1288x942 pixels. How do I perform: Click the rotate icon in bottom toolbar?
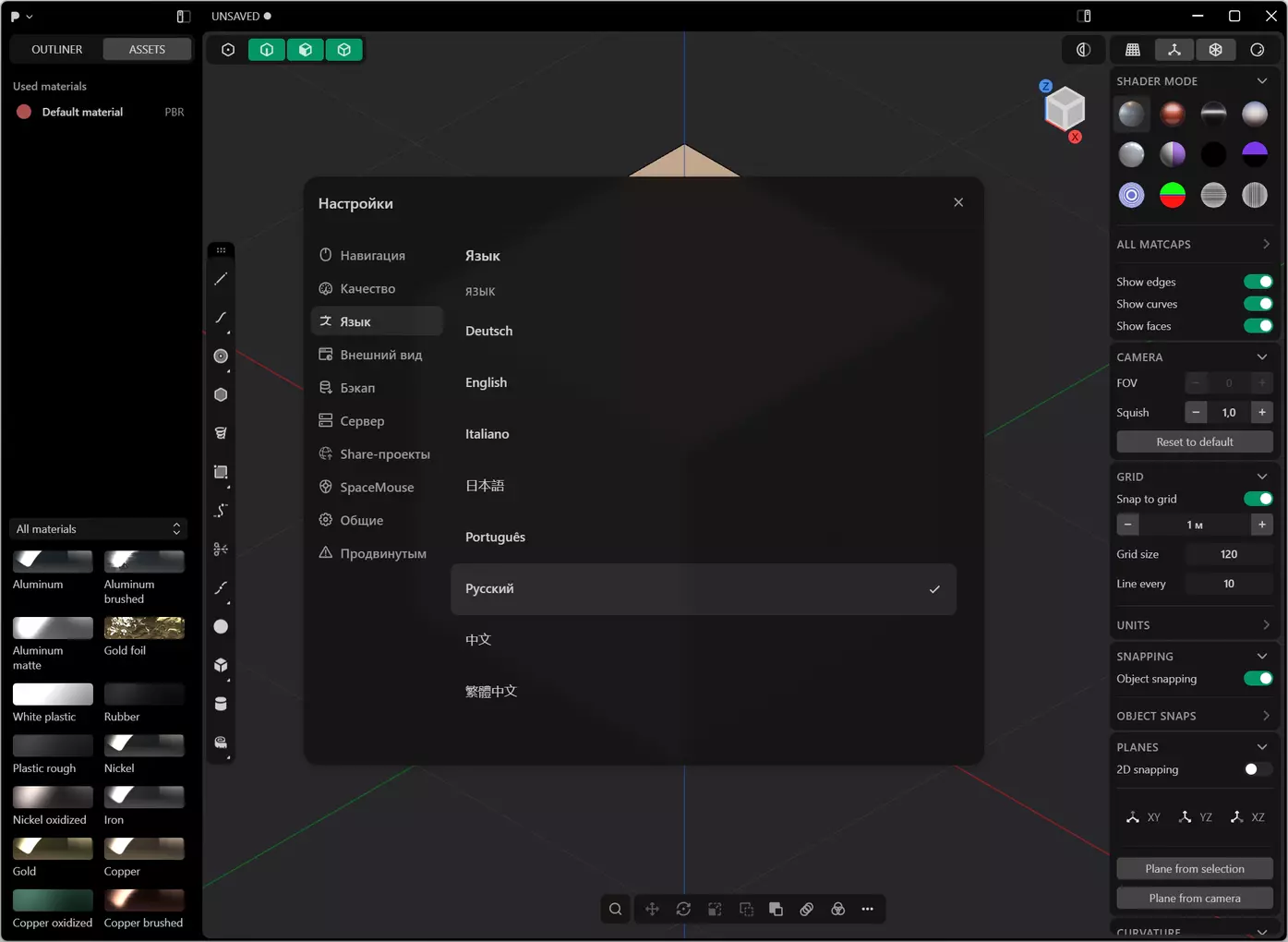tap(683, 909)
